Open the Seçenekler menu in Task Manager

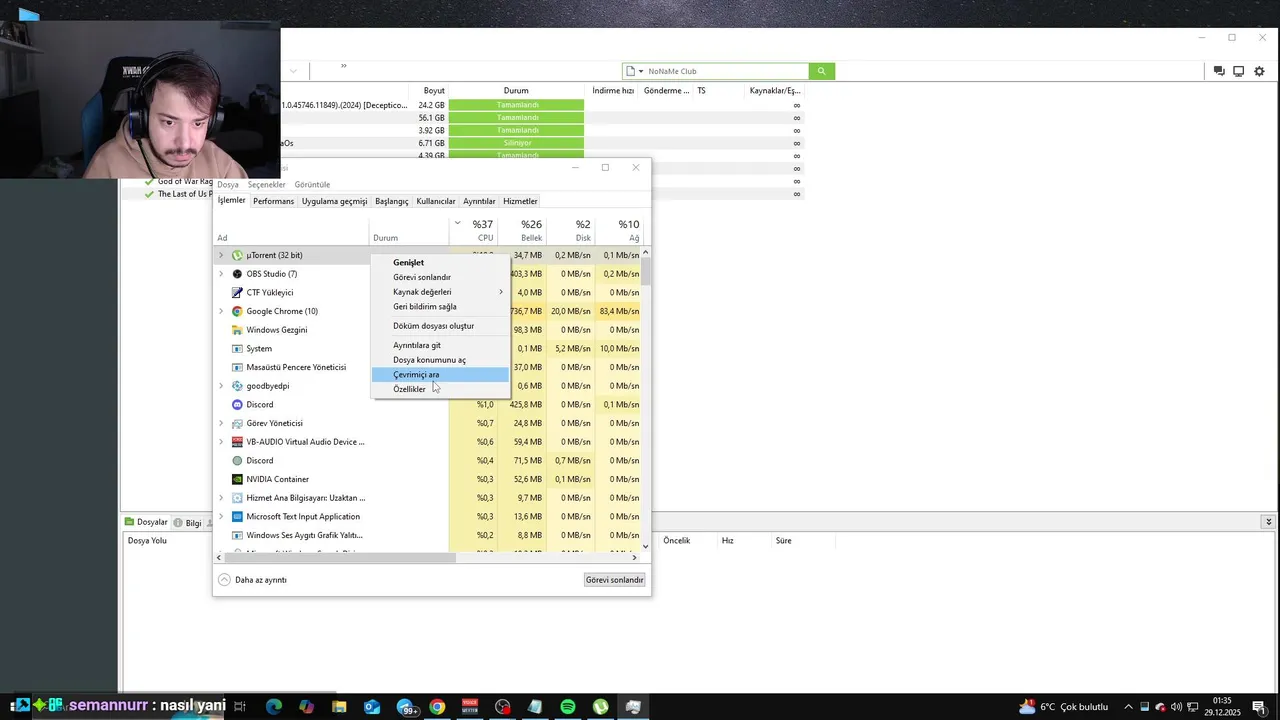[x=266, y=184]
